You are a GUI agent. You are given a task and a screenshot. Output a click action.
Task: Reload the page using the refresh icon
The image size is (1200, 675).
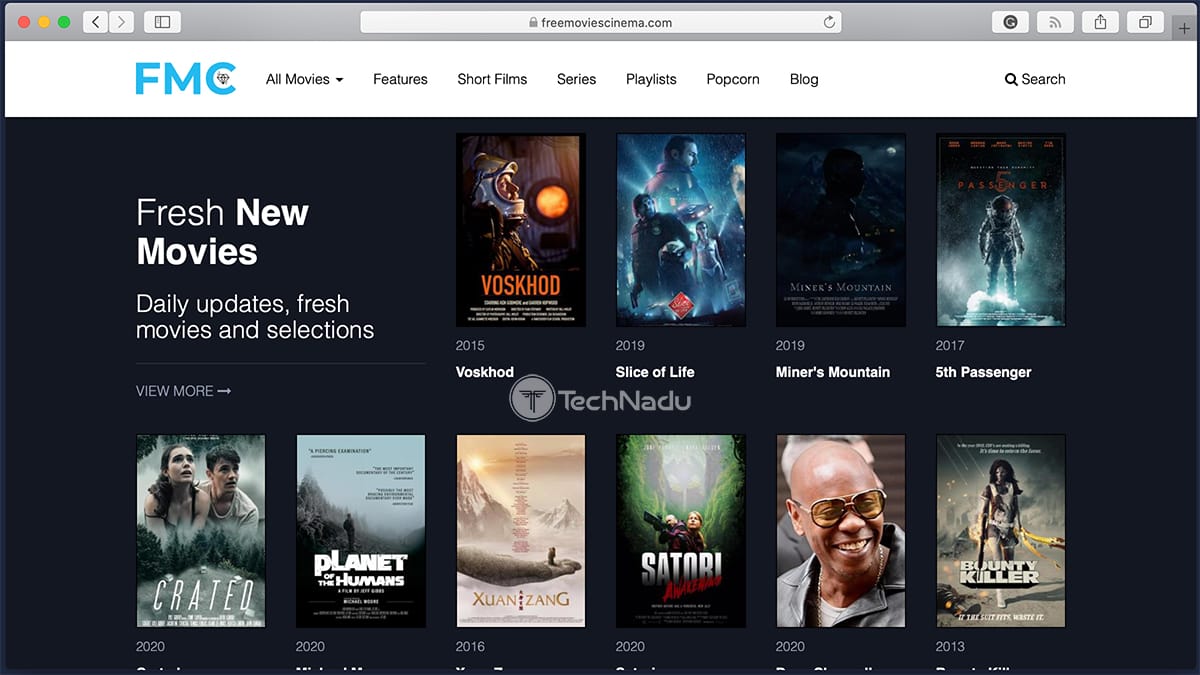tap(829, 22)
